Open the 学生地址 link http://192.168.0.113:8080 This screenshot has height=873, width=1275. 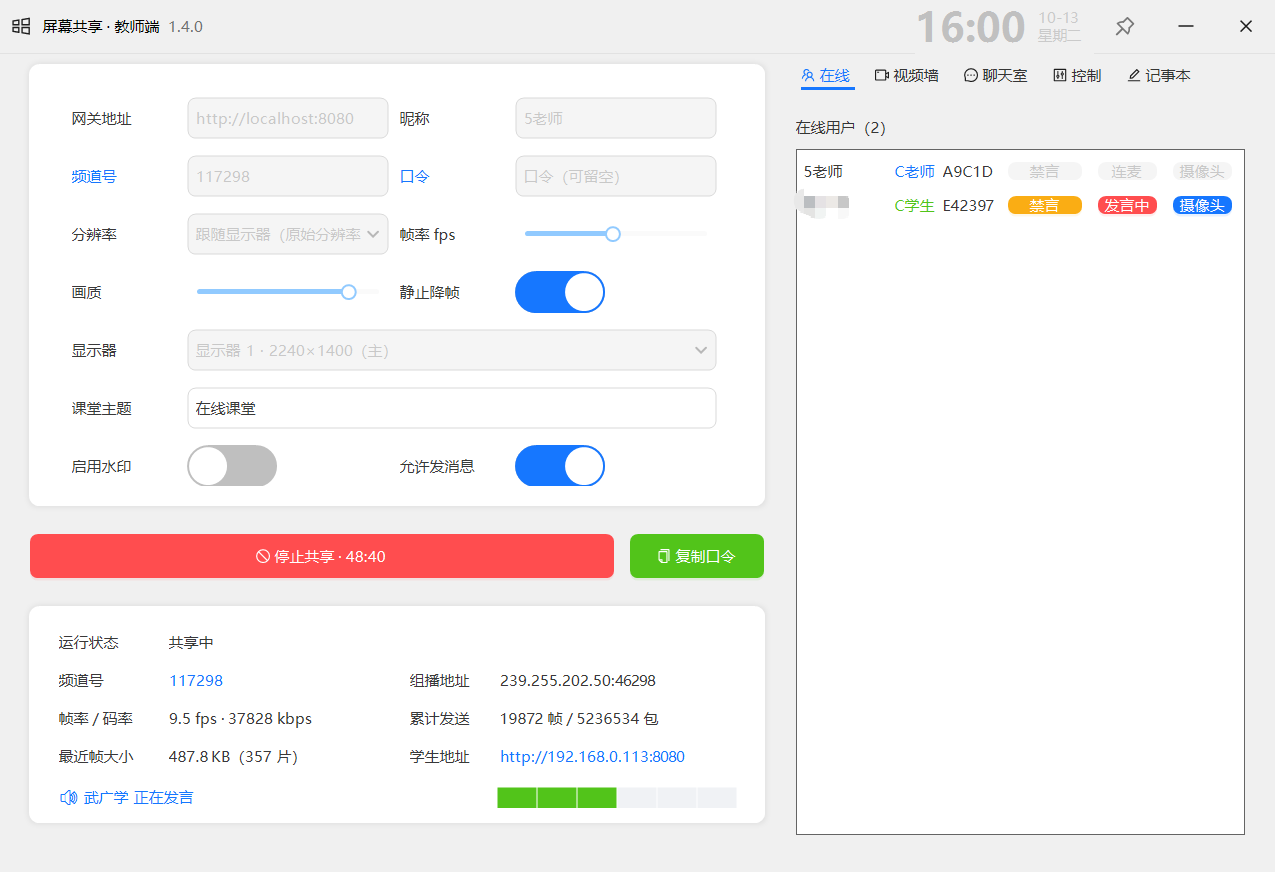(592, 757)
